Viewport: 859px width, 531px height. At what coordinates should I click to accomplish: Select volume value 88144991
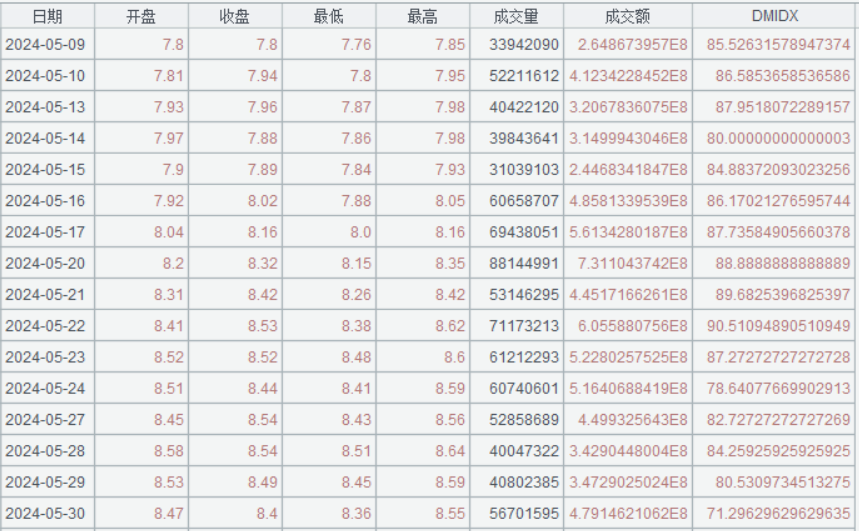(x=524, y=263)
